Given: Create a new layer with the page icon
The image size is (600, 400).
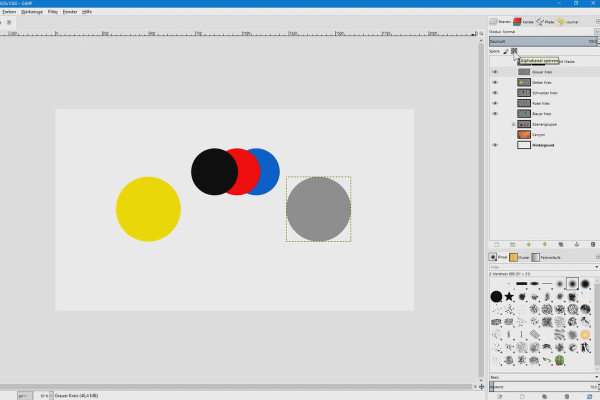Looking at the screenshot, I should [x=496, y=245].
